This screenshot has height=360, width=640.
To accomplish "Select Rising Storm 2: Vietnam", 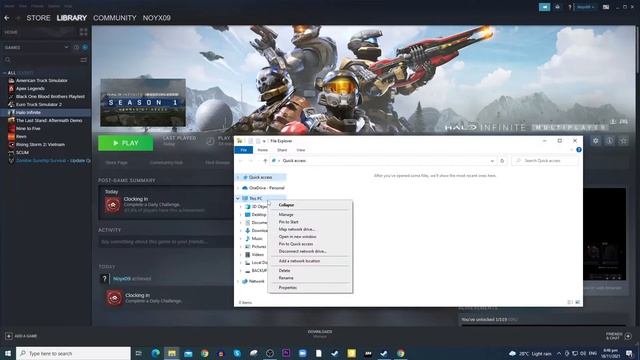I will 40,144.
